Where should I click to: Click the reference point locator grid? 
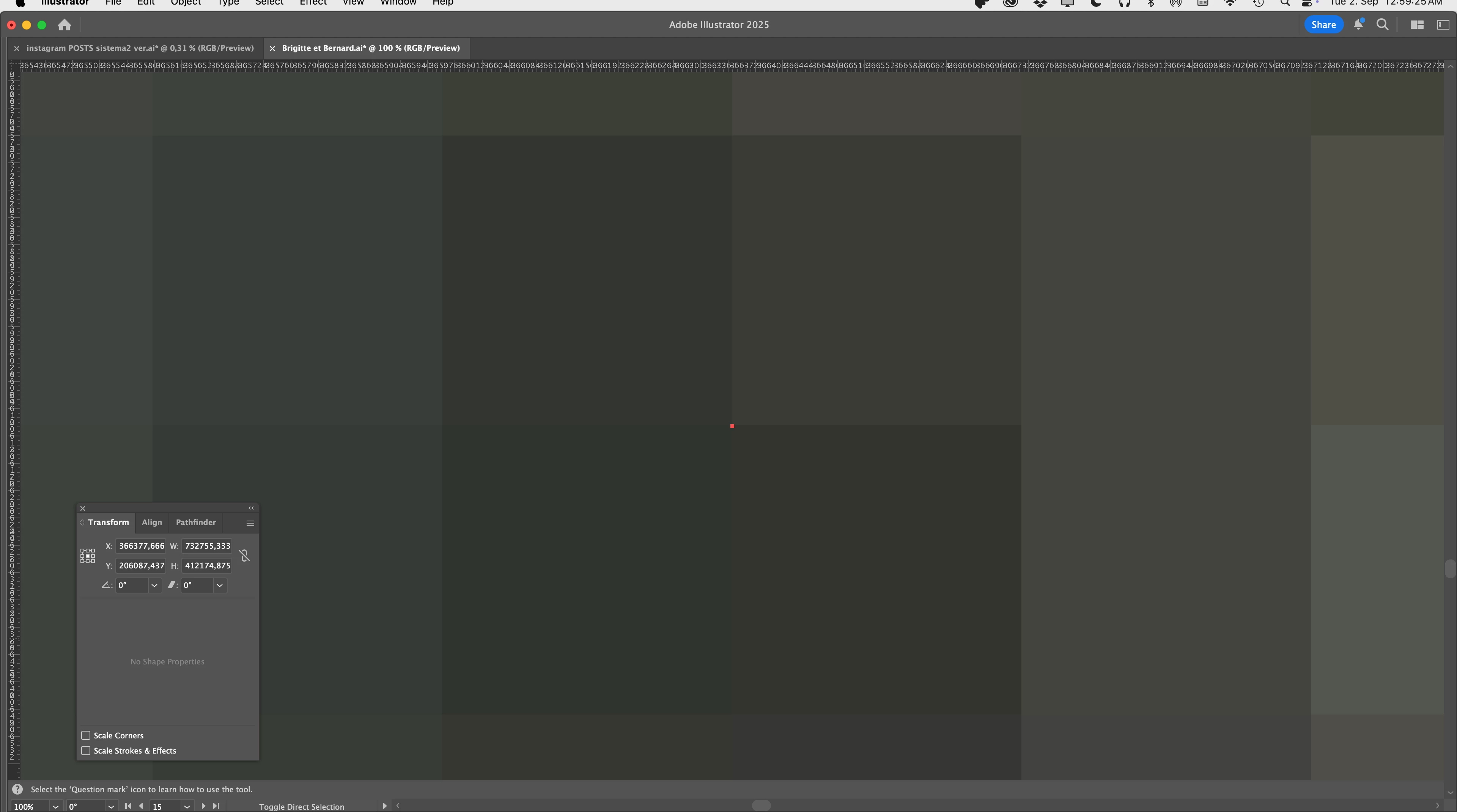(x=88, y=555)
